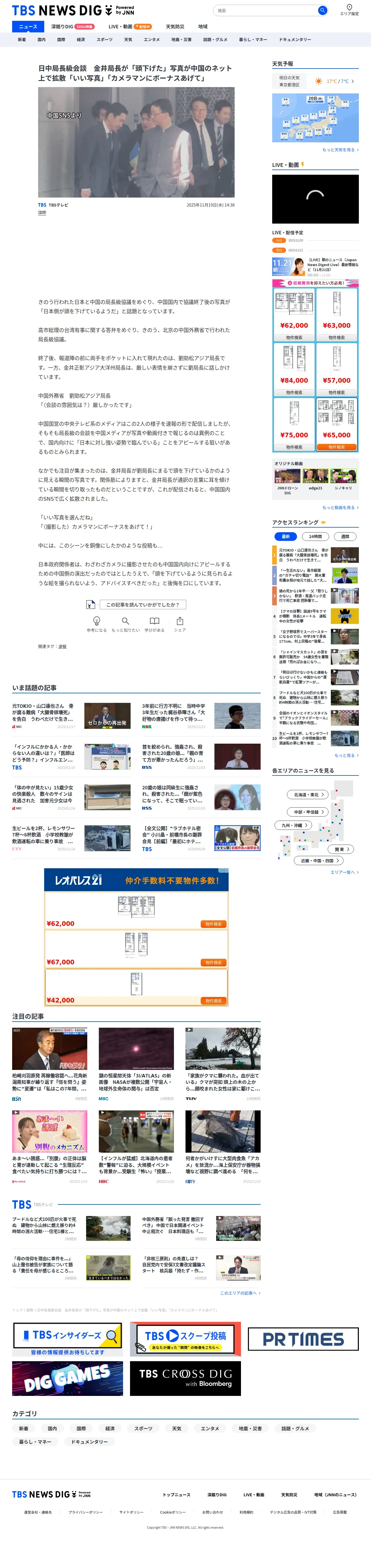Image resolution: width=371 pixels, height=1568 pixels.
Task: Expand 中部・甲信越 area news
Action: (307, 811)
